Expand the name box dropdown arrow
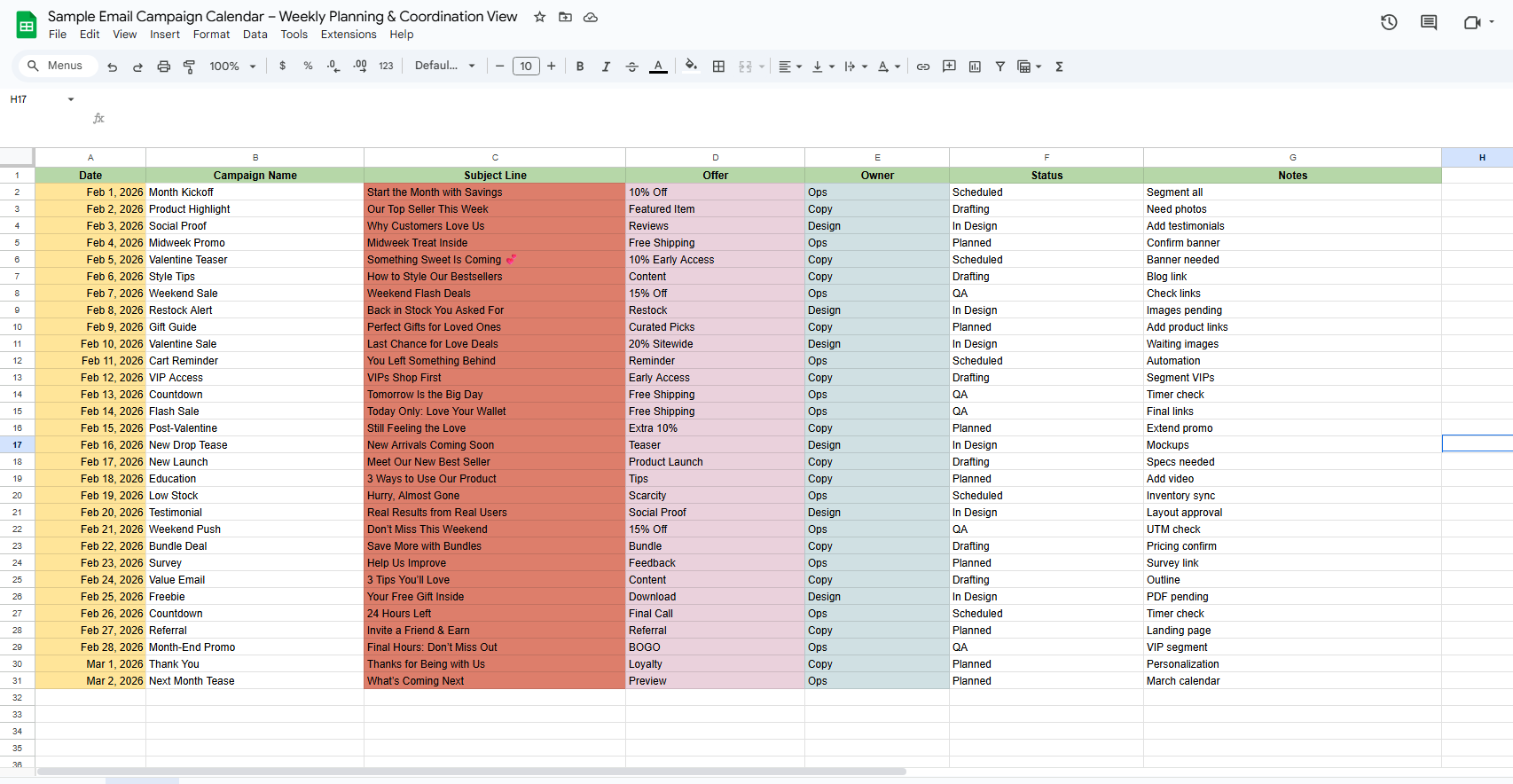Screen dimensions: 1513x784 71,99
